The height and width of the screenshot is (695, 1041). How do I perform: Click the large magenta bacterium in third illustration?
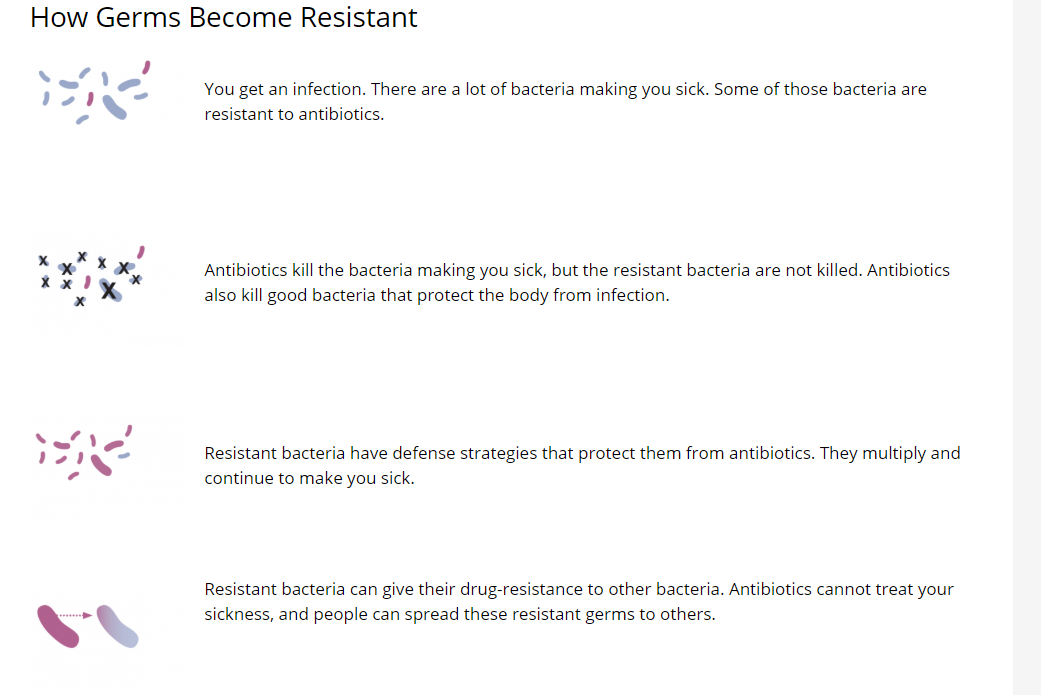point(102,464)
